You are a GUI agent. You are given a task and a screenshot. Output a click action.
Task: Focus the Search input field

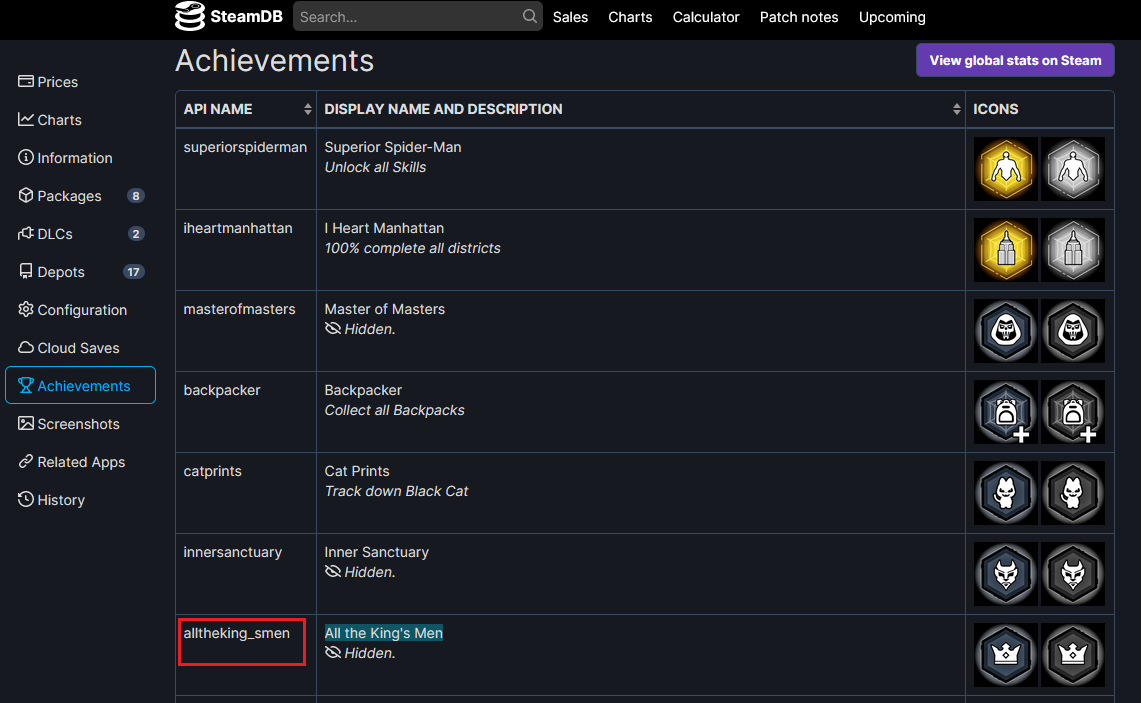pos(409,16)
